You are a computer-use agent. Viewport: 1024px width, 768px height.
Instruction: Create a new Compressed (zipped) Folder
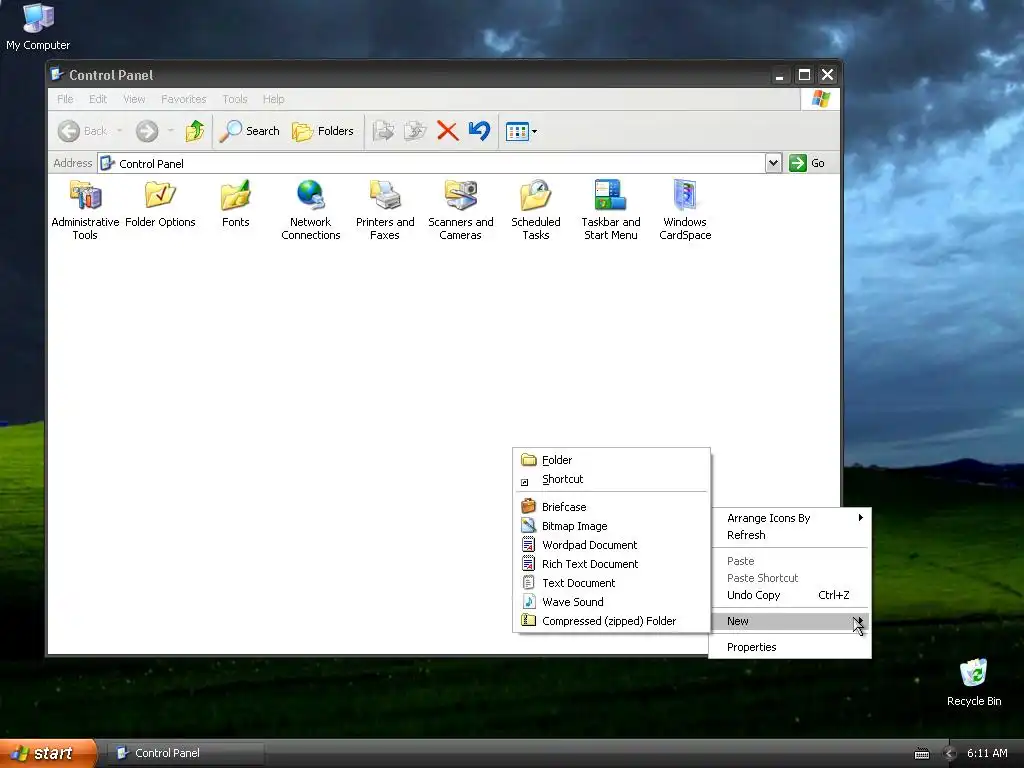[x=611, y=620]
